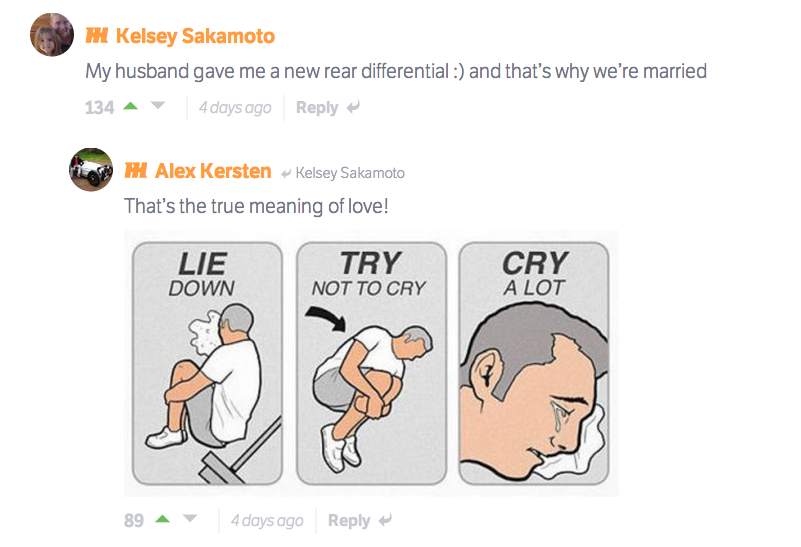This screenshot has width=801, height=547.
Task: Open the orange Alex Kersten author name
Action: pyautogui.click(x=213, y=171)
